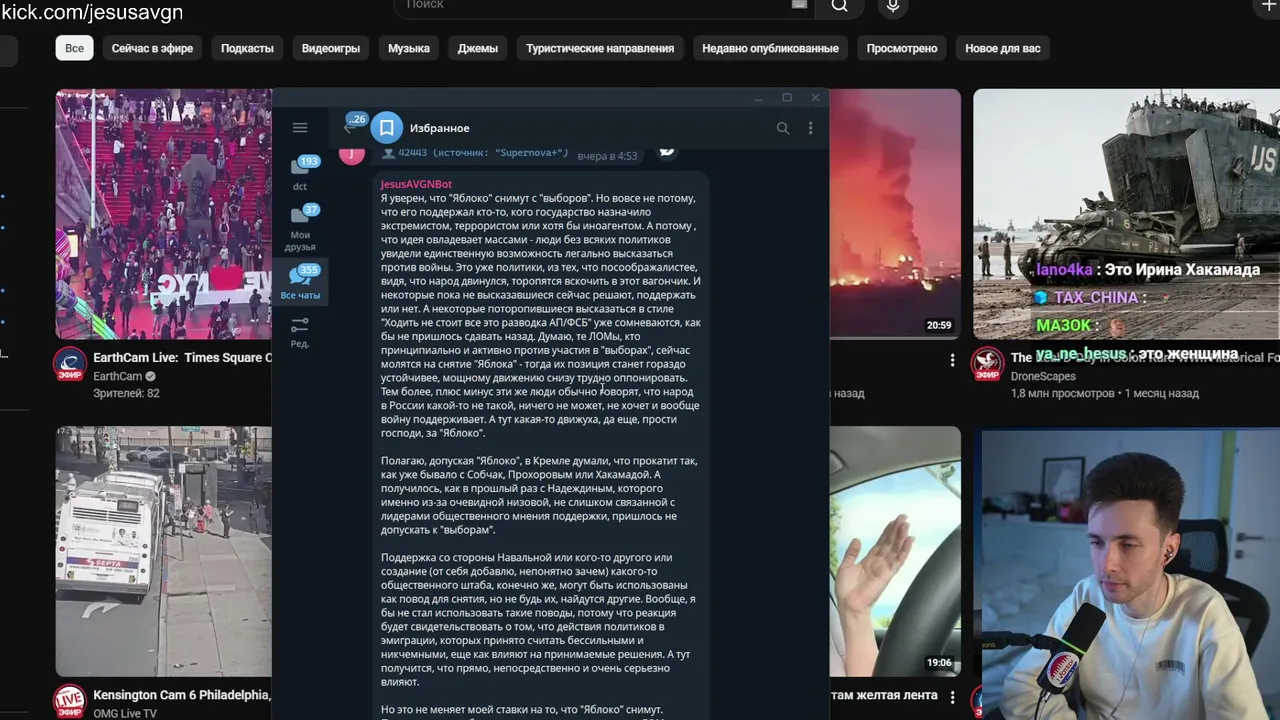1280x720 pixels.
Task: Select the Недавно опубликованные filter chip
Action: (770, 48)
